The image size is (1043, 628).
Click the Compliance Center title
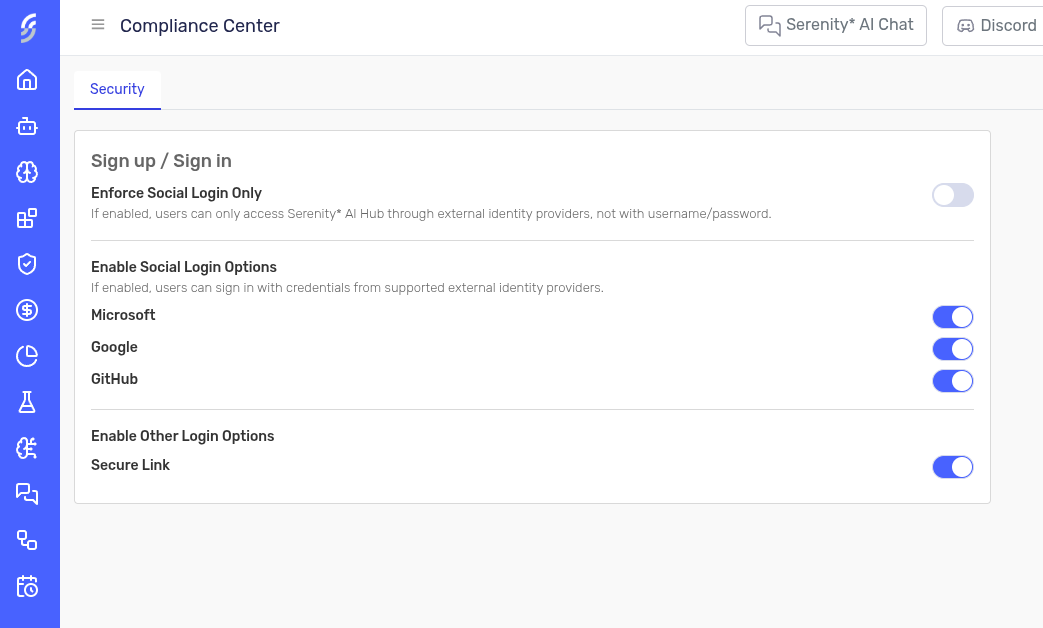point(200,25)
